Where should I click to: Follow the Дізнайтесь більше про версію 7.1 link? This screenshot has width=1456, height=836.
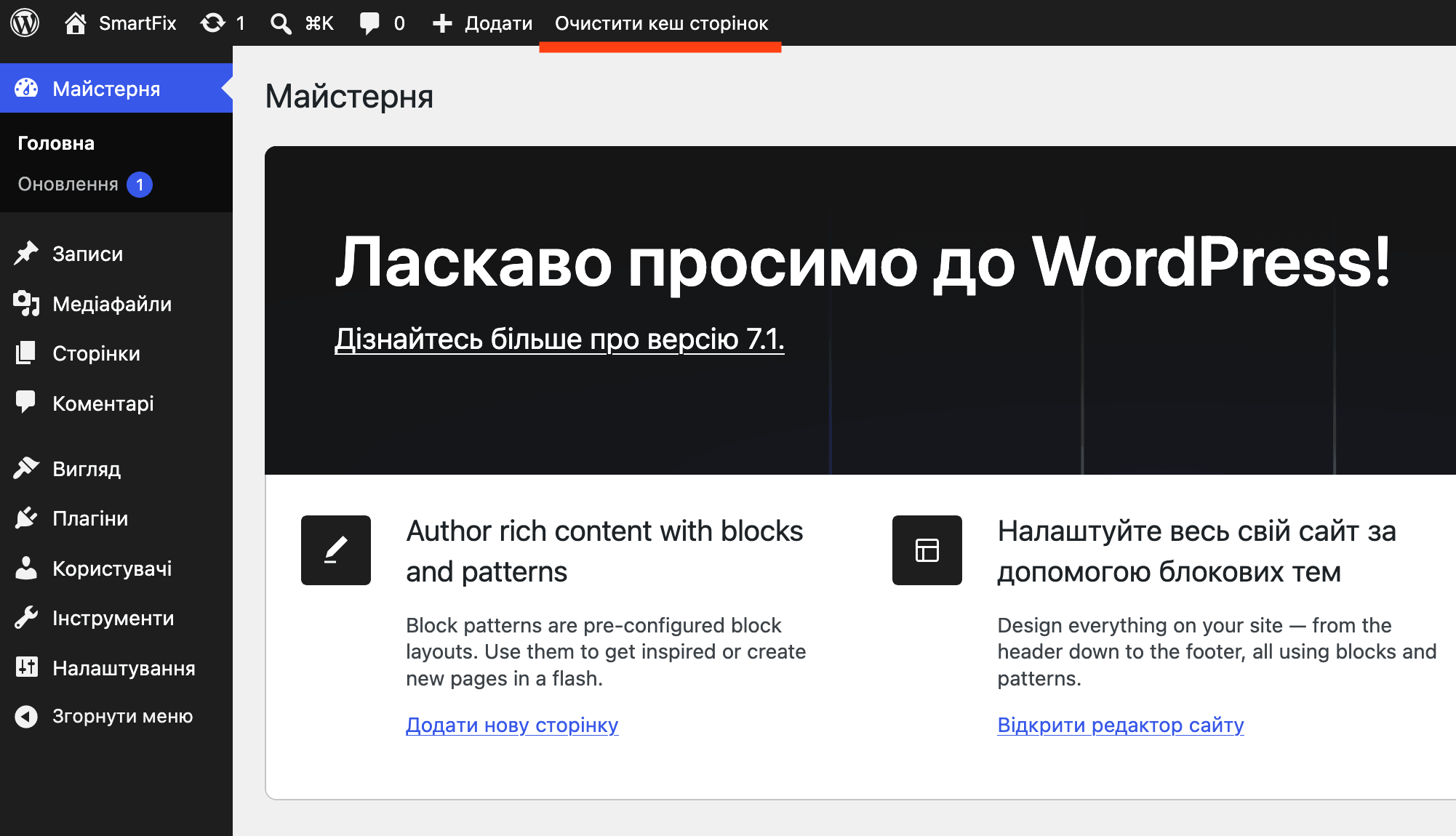tap(559, 339)
